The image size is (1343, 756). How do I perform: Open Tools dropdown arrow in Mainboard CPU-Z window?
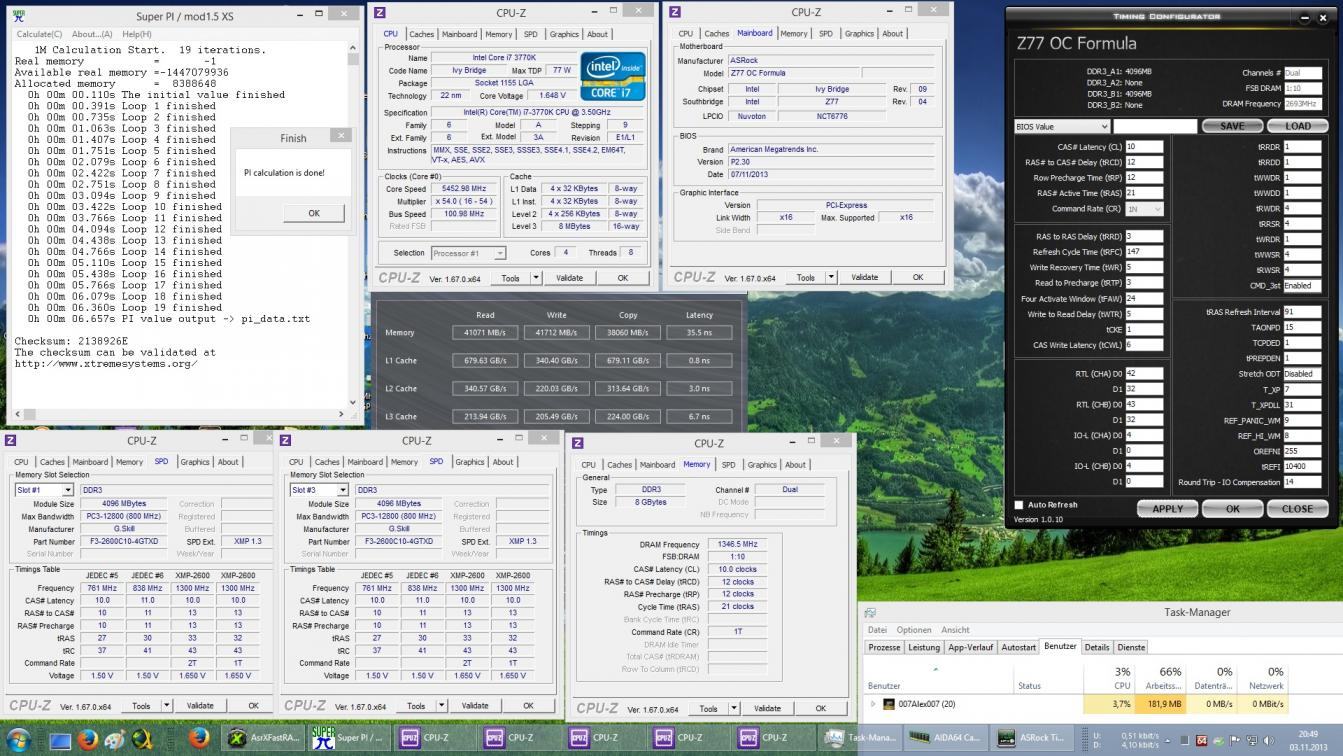point(830,277)
